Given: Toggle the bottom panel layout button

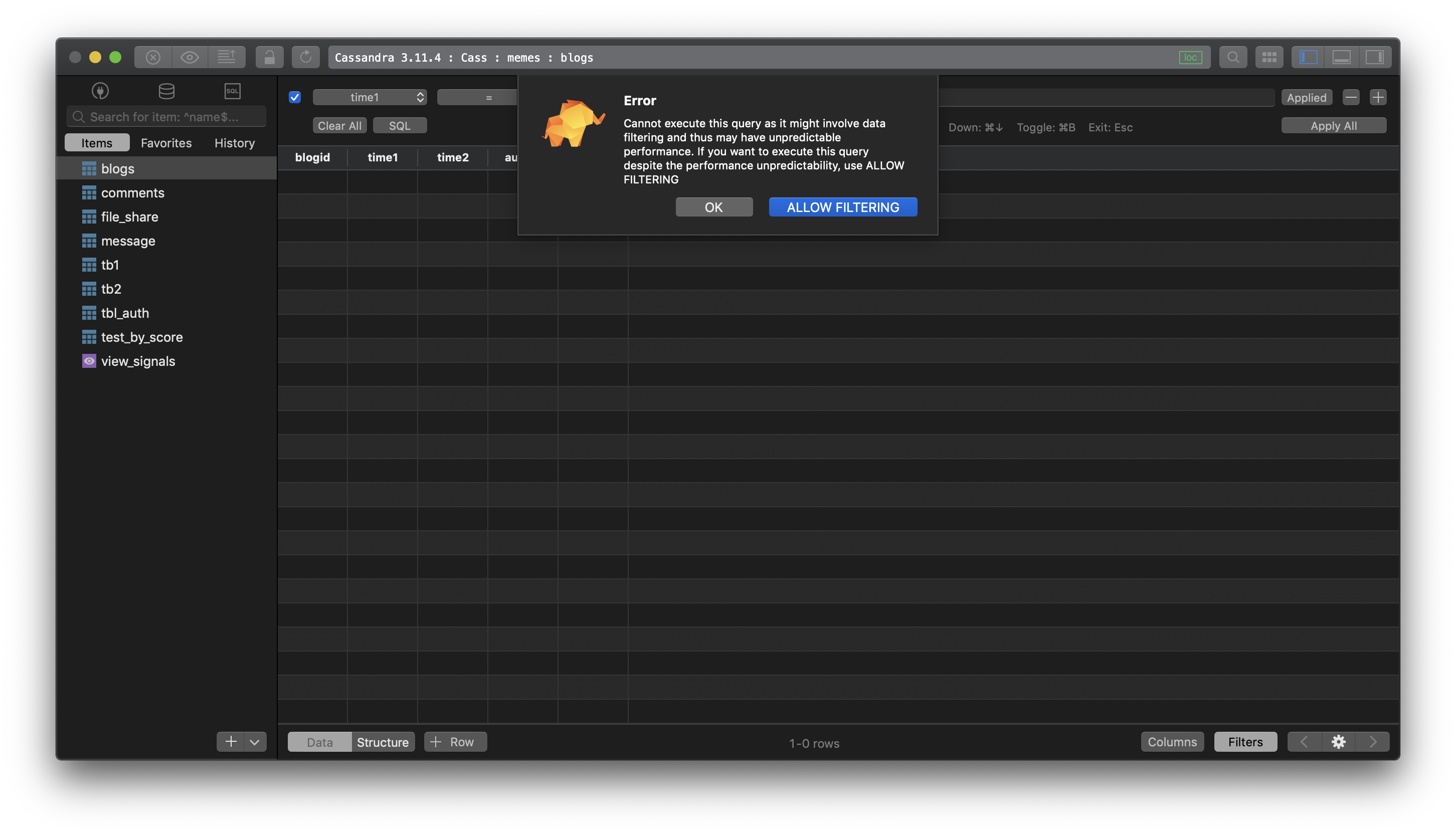Looking at the screenshot, I should click(1341, 57).
